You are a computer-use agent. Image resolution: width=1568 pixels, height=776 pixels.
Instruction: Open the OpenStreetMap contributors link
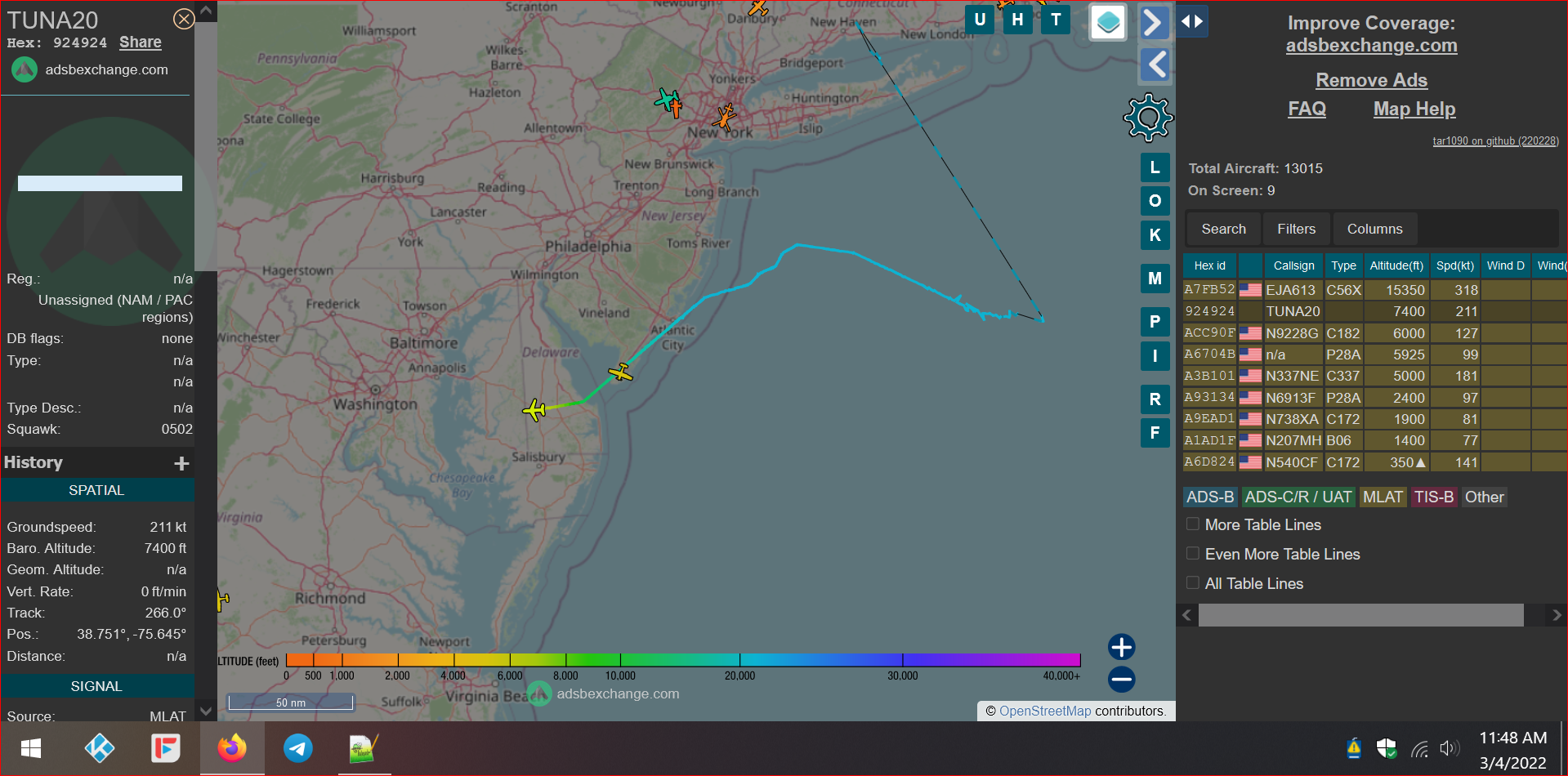pos(1044,711)
